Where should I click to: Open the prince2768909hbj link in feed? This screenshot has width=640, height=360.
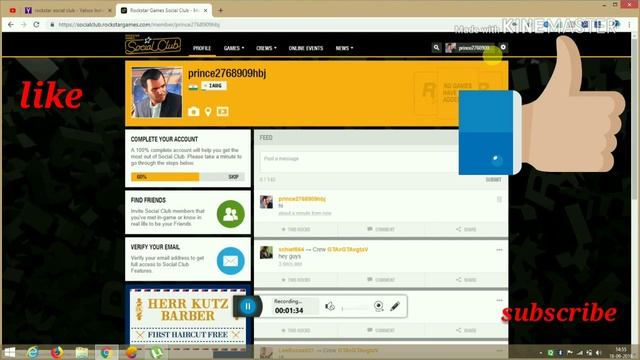[302, 199]
